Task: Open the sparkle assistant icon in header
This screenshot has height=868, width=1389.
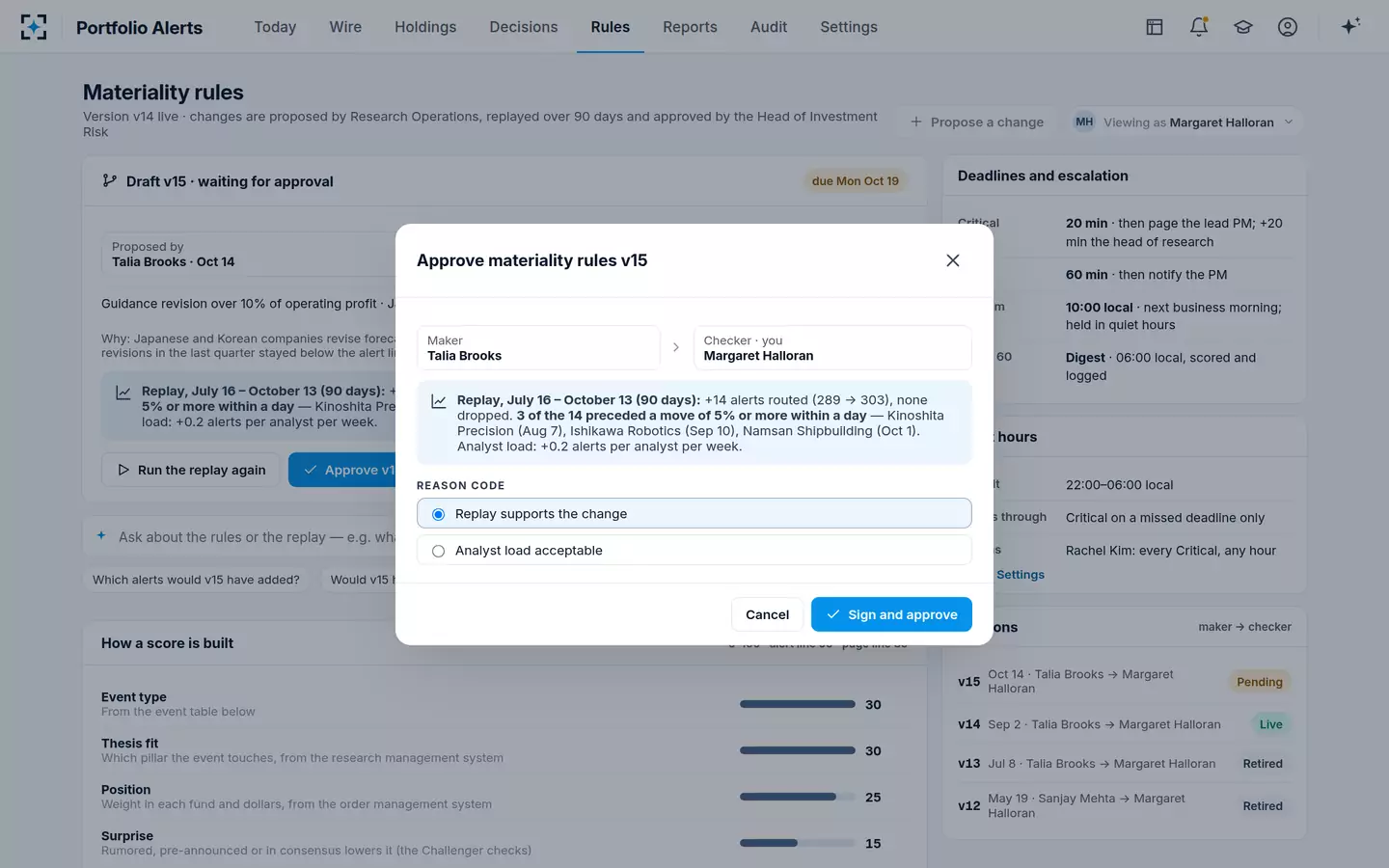Action: pos(1350,26)
